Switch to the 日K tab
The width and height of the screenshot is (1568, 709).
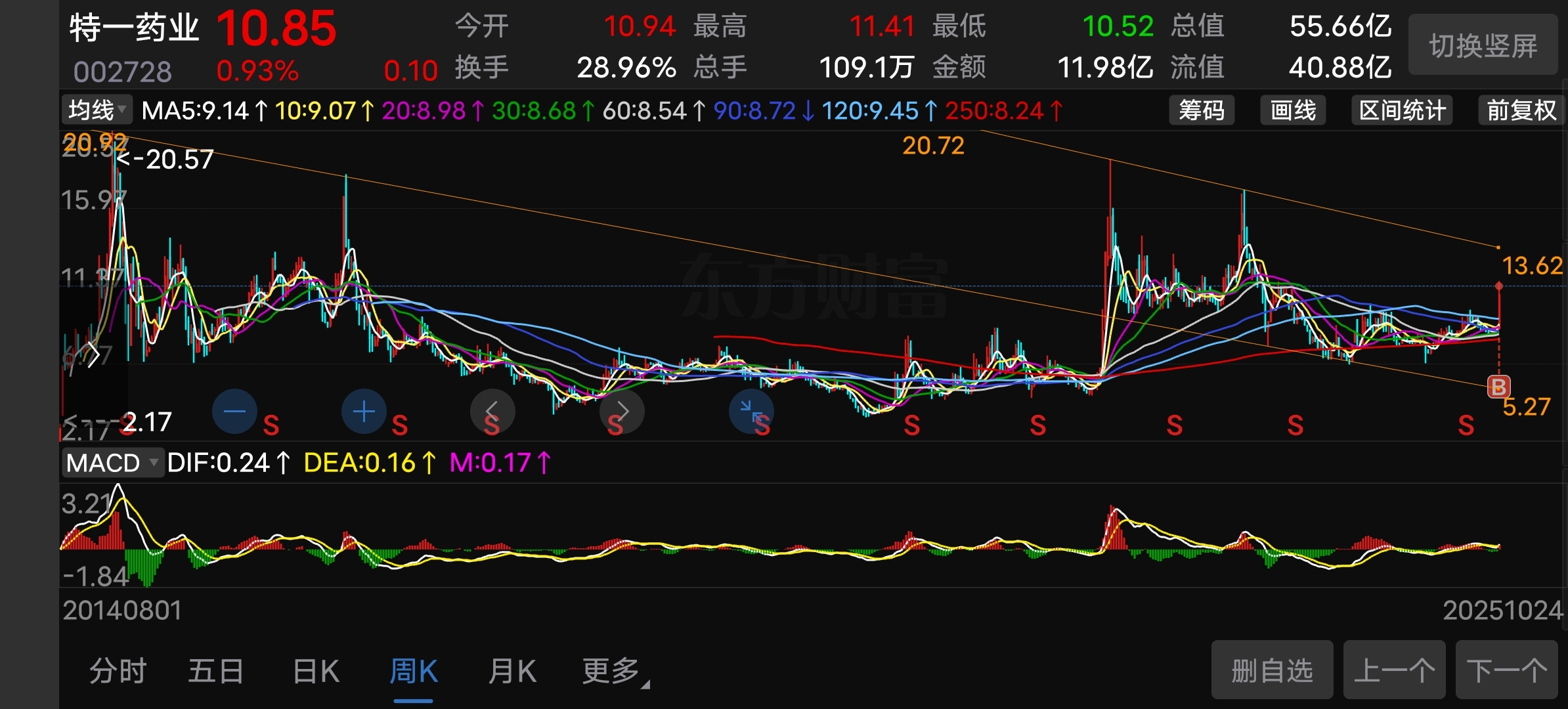pos(316,672)
